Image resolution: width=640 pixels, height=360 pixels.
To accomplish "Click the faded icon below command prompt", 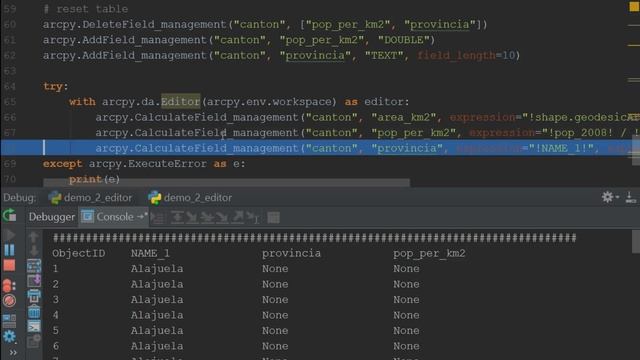I will [34, 341].
